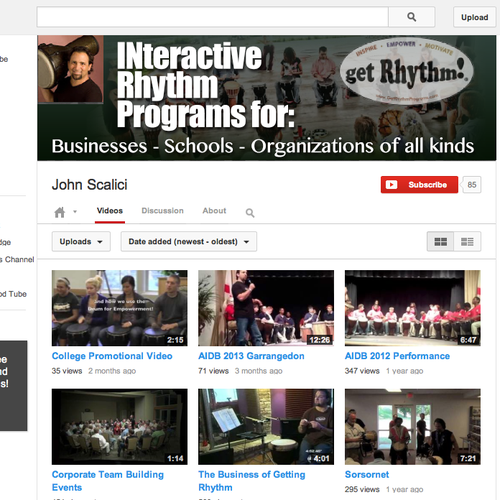Play the Business of Getting Rhythm thumbnail
500x500 pixels.
266,427
